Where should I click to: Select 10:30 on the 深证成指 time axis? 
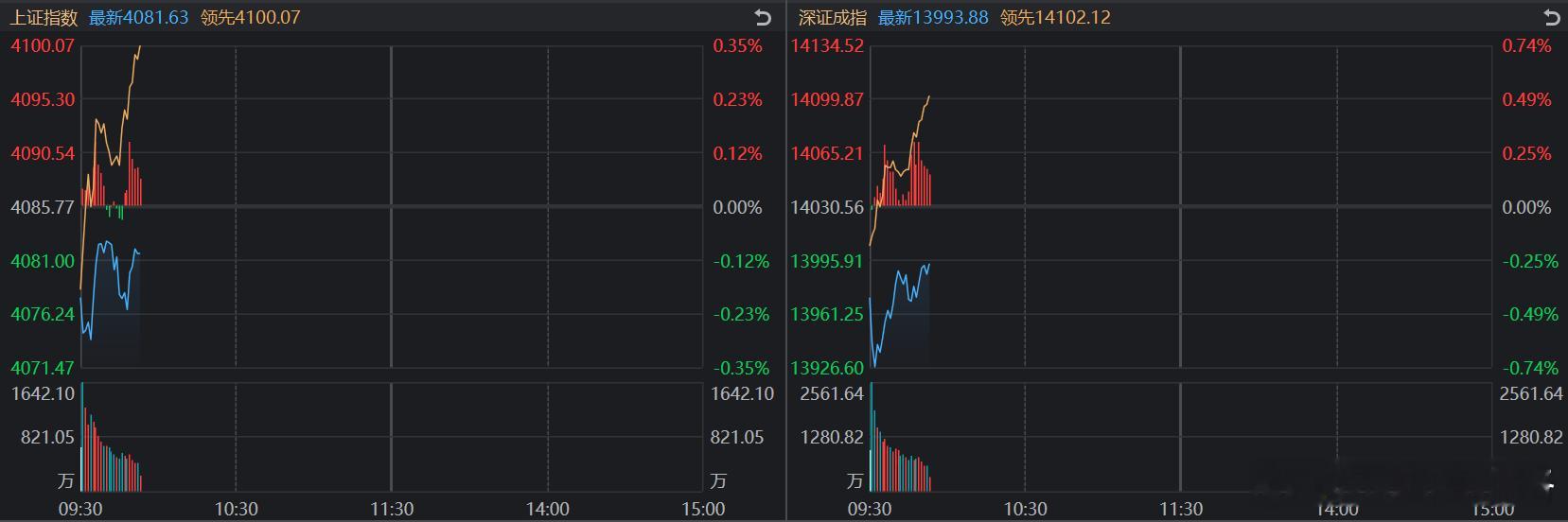[x=1025, y=510]
